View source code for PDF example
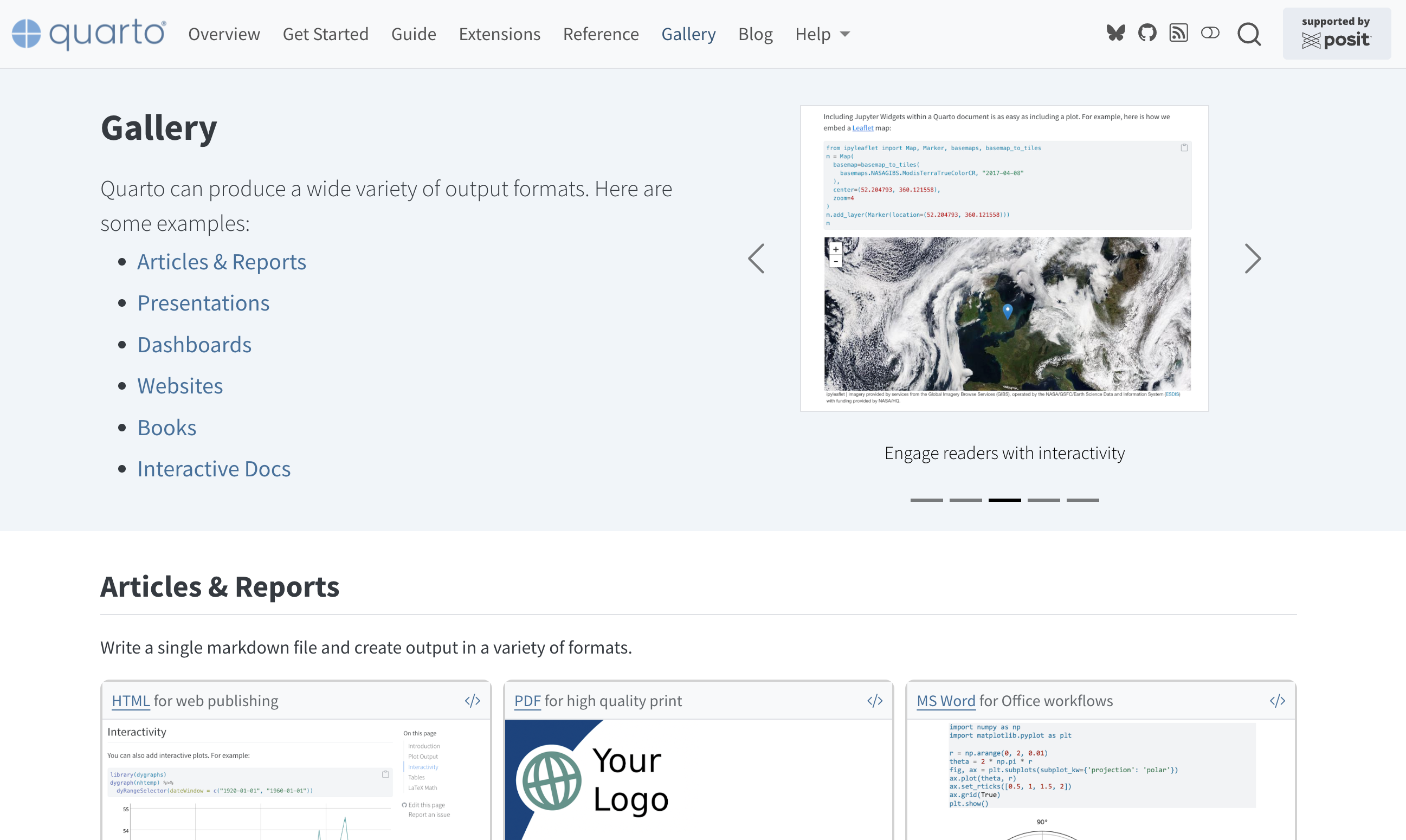The height and width of the screenshot is (840, 1406). pos(875,701)
